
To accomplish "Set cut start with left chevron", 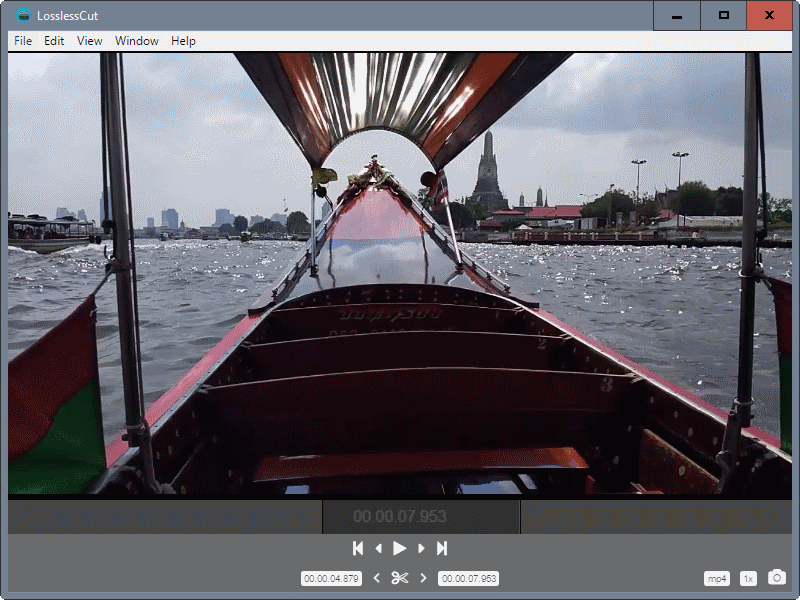I will coord(376,578).
